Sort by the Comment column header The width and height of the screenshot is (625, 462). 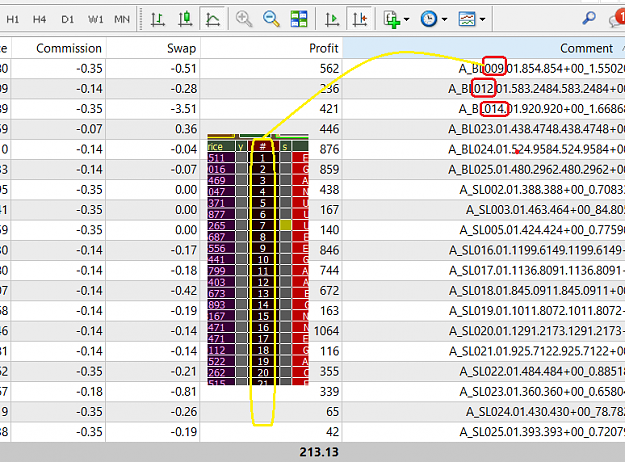pyautogui.click(x=586, y=48)
